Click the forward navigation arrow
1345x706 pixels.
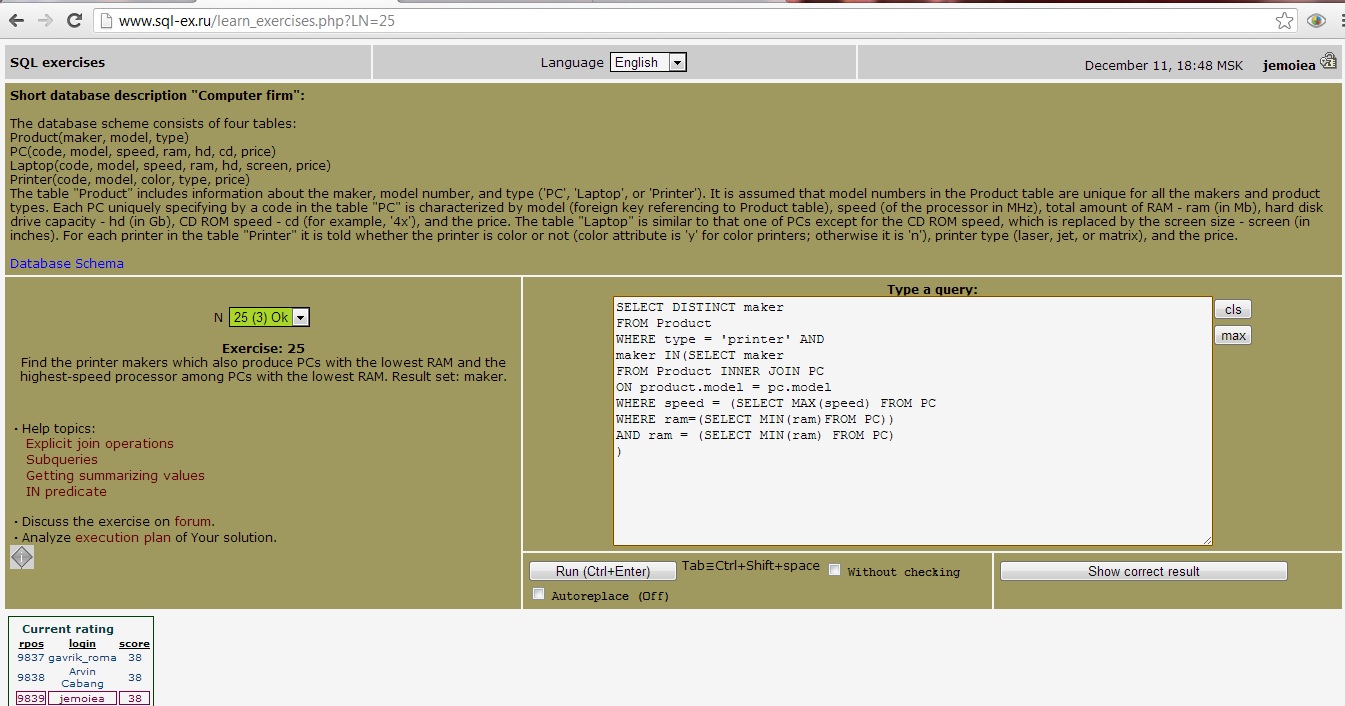(45, 19)
